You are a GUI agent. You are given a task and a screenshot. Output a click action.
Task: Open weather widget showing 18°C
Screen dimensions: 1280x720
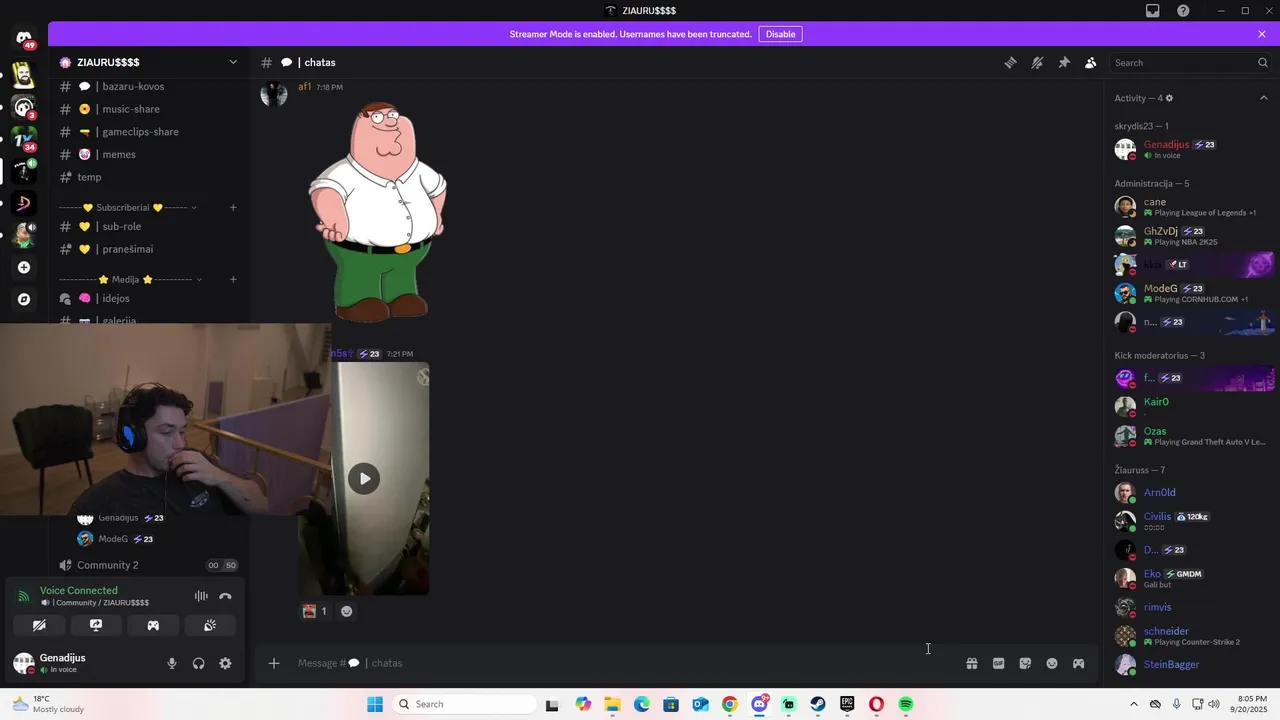click(46, 704)
